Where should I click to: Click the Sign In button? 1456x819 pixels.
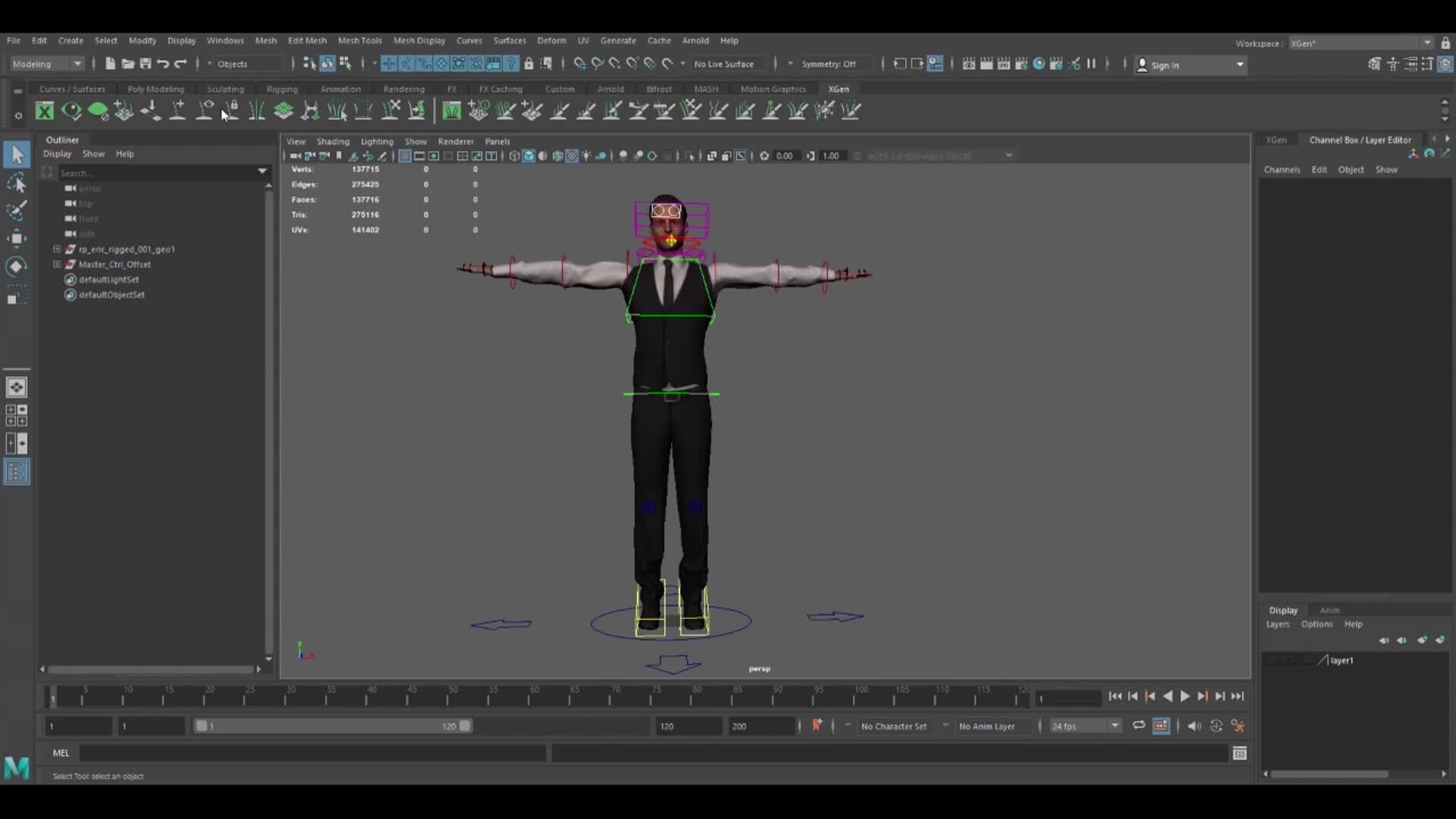tap(1166, 65)
